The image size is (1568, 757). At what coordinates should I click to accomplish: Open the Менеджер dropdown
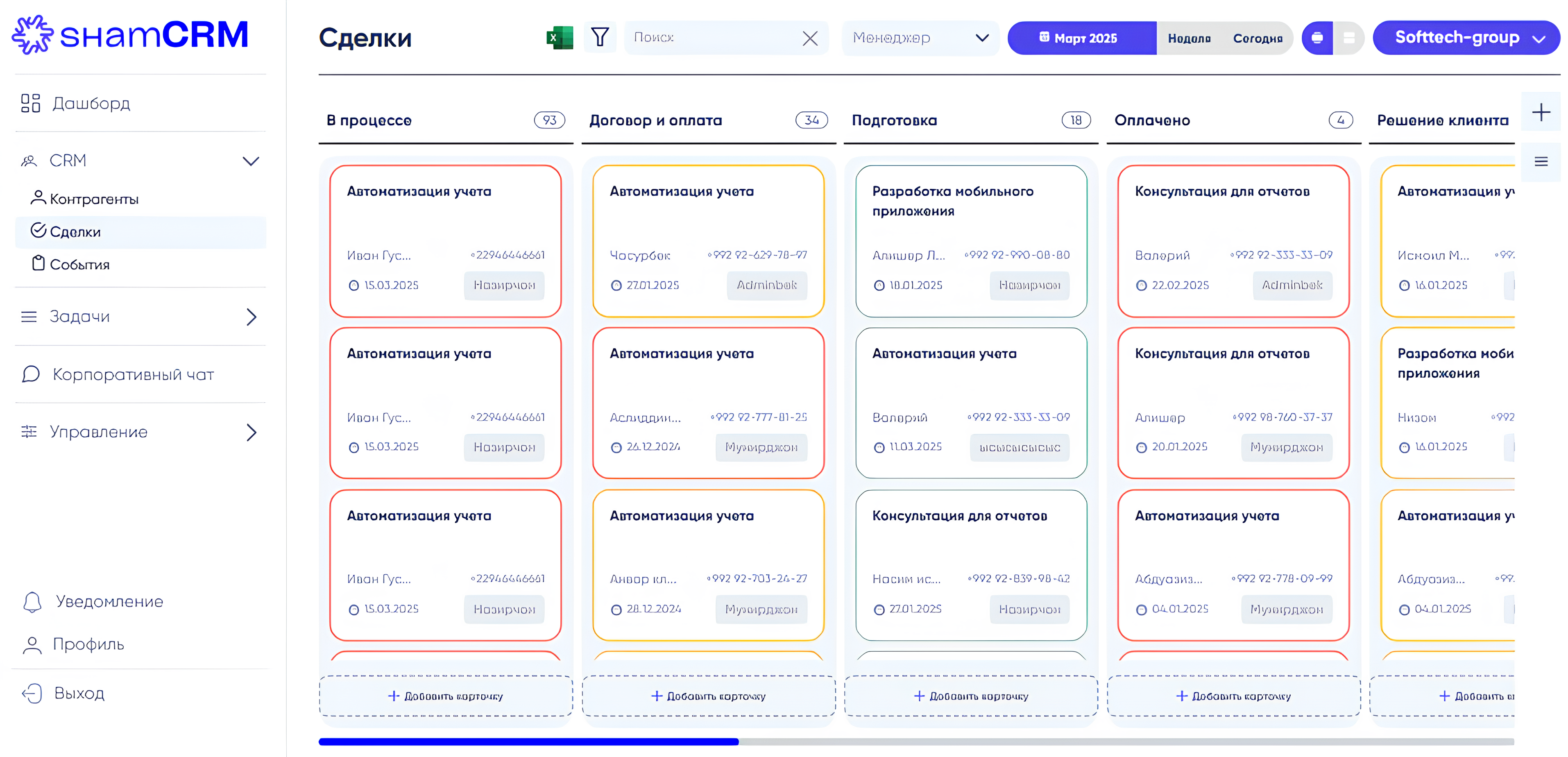(920, 39)
